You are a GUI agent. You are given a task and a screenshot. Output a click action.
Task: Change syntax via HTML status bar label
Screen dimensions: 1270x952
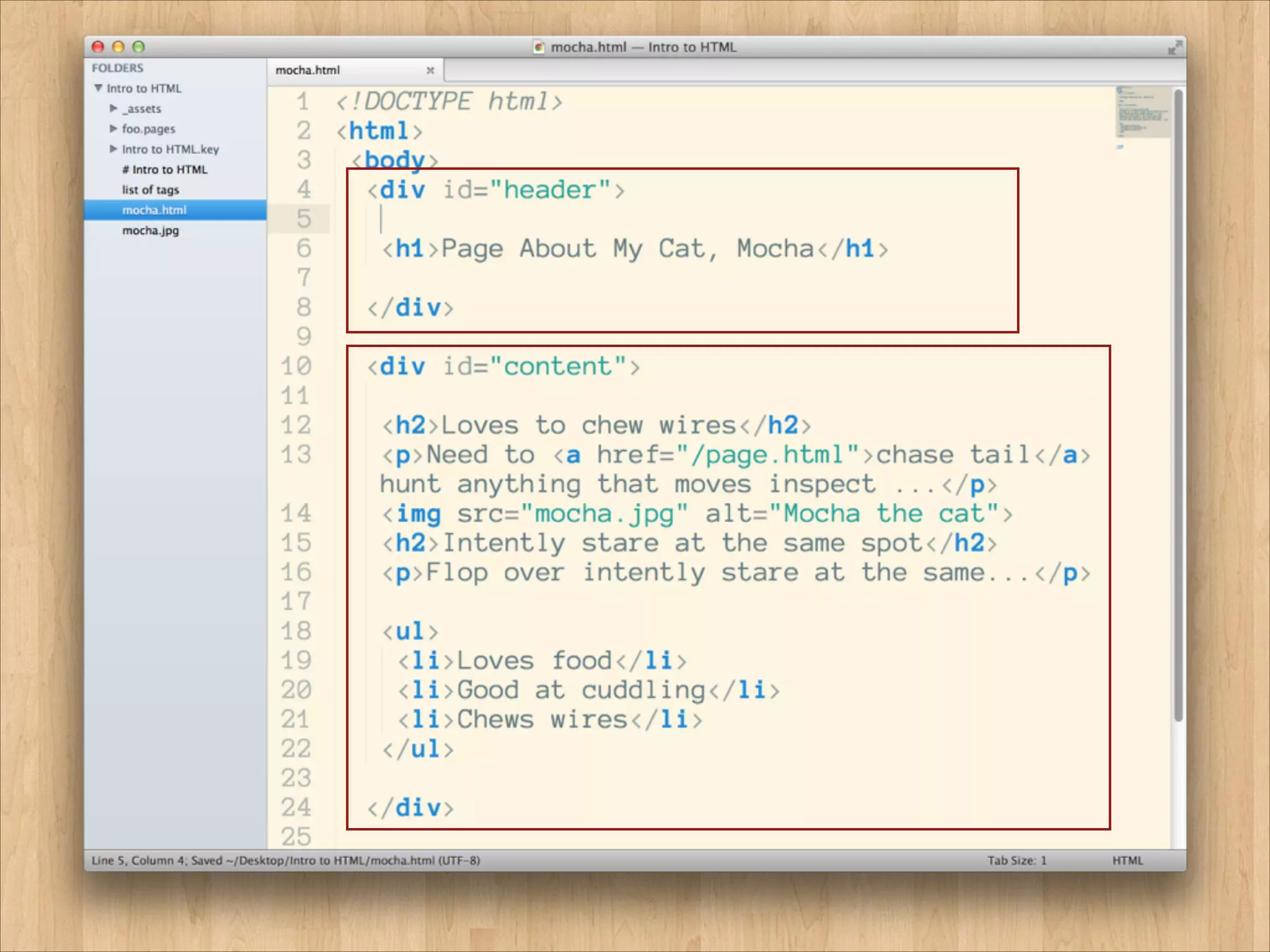[x=1127, y=860]
